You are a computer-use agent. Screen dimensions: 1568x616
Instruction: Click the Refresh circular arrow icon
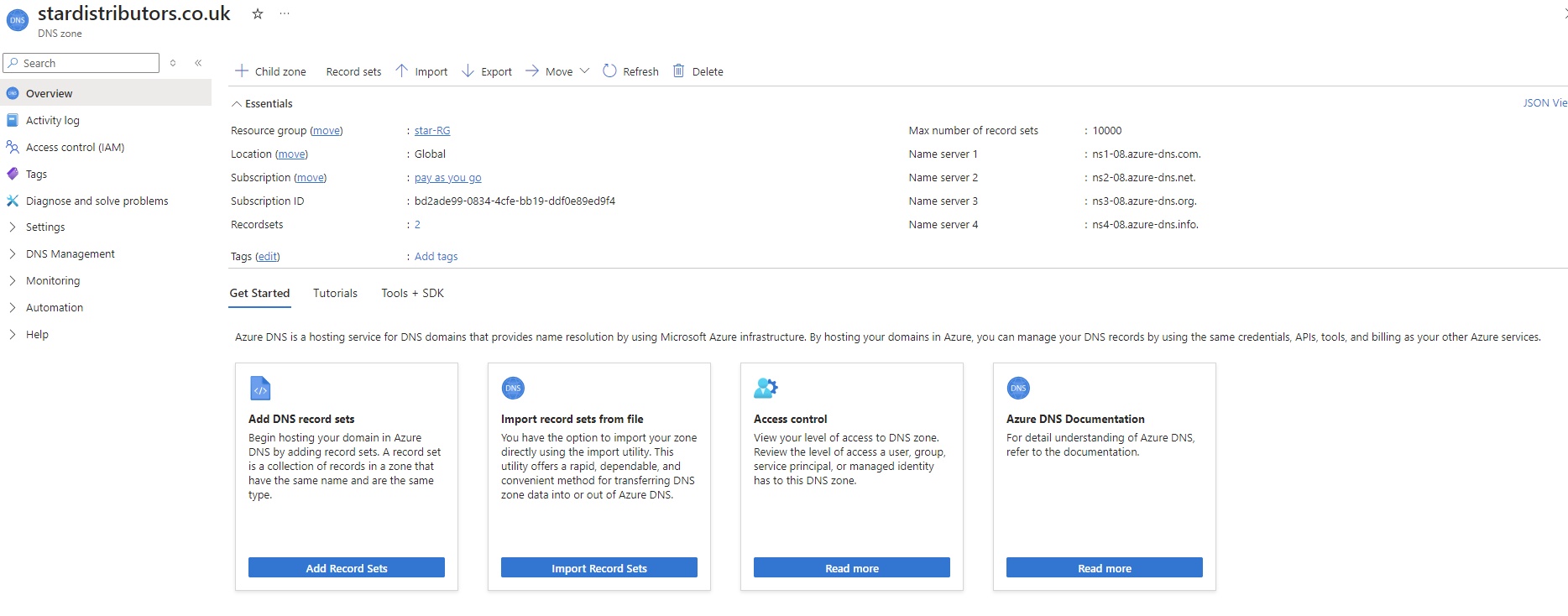point(609,70)
